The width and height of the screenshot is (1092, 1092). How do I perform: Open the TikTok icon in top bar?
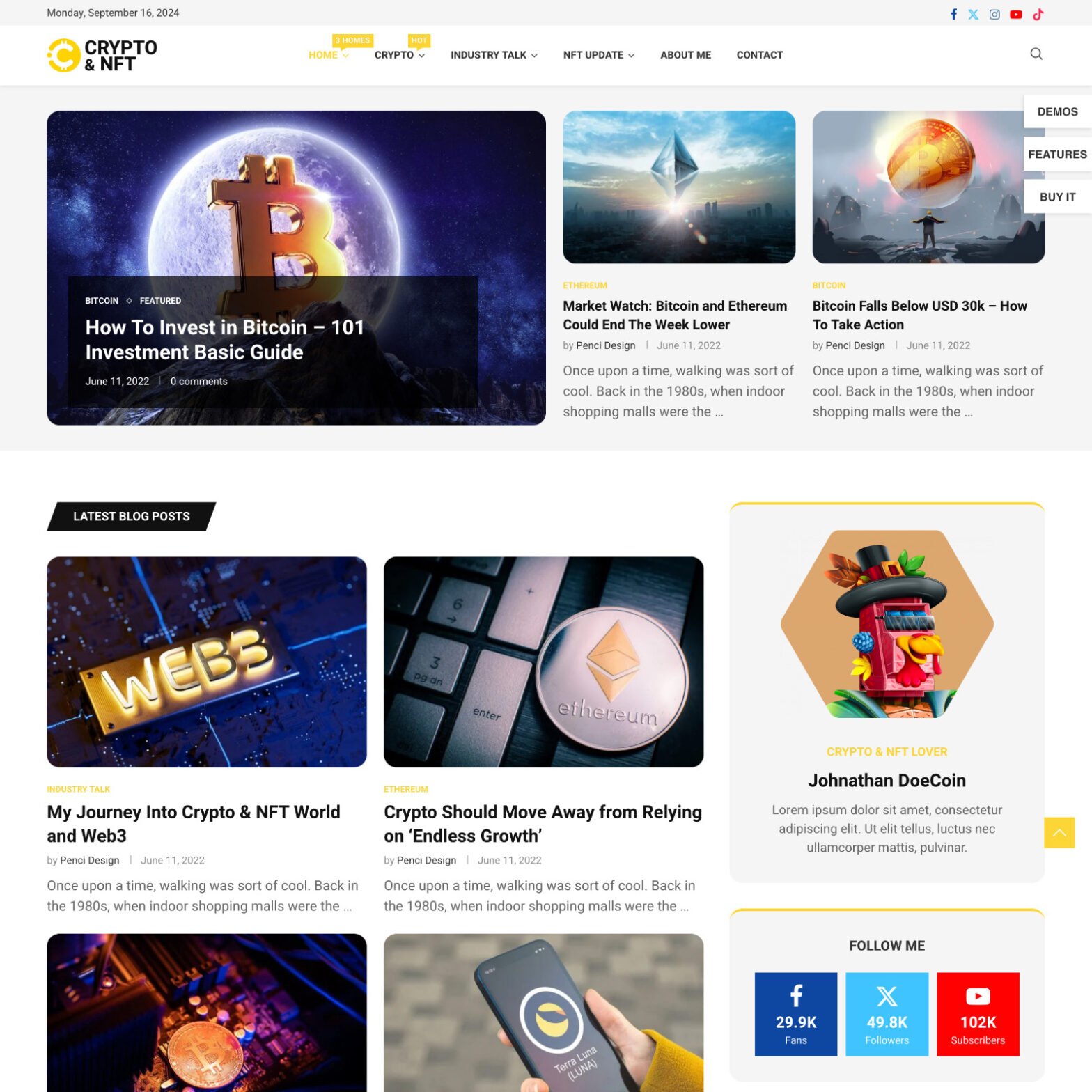coord(1038,14)
